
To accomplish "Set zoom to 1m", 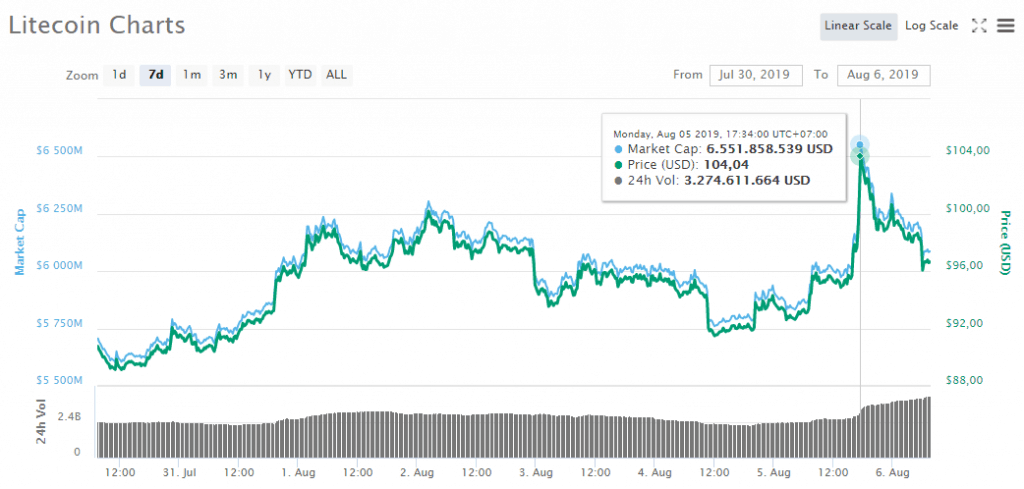I will pos(191,75).
